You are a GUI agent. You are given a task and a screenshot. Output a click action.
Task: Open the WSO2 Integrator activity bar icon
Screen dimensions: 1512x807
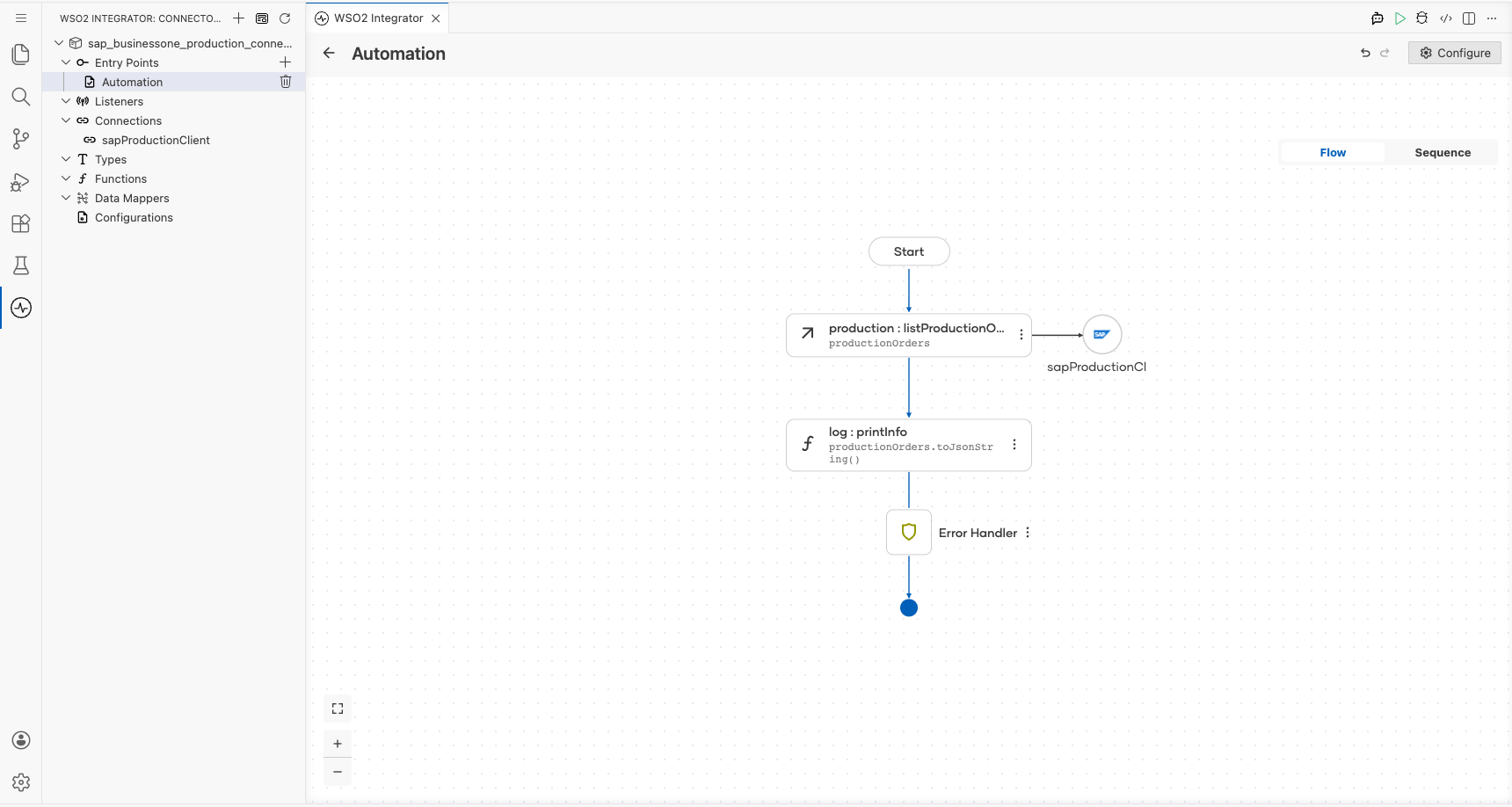21,308
